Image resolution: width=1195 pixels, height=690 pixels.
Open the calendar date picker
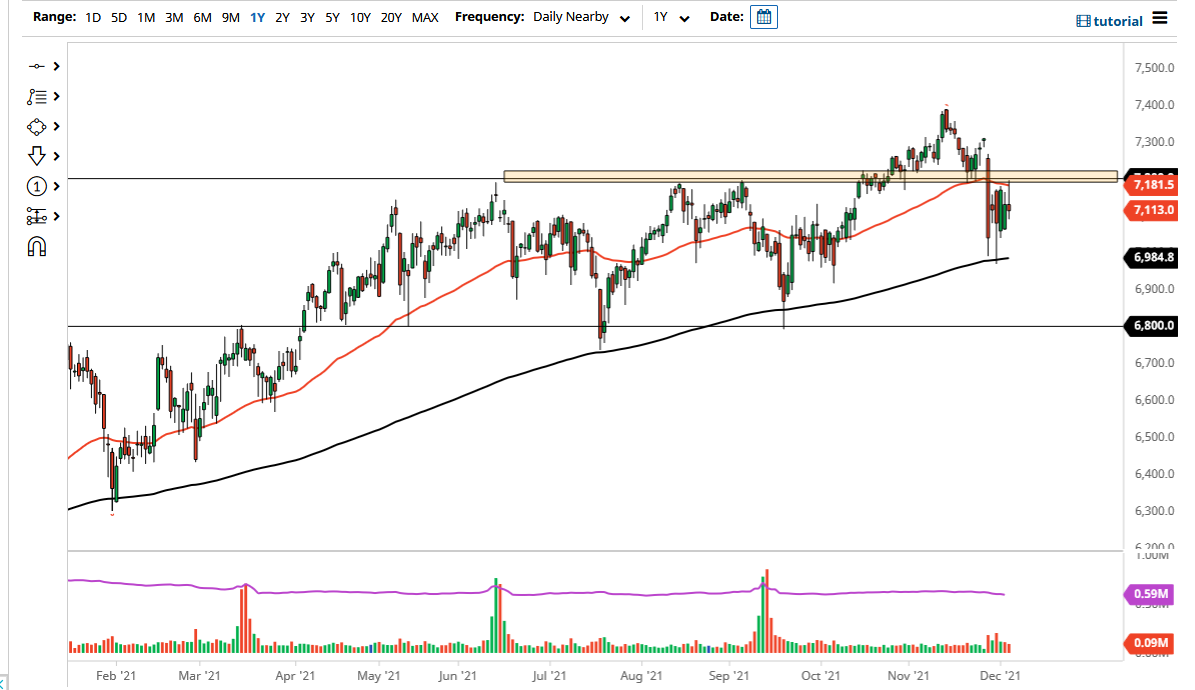(x=763, y=16)
